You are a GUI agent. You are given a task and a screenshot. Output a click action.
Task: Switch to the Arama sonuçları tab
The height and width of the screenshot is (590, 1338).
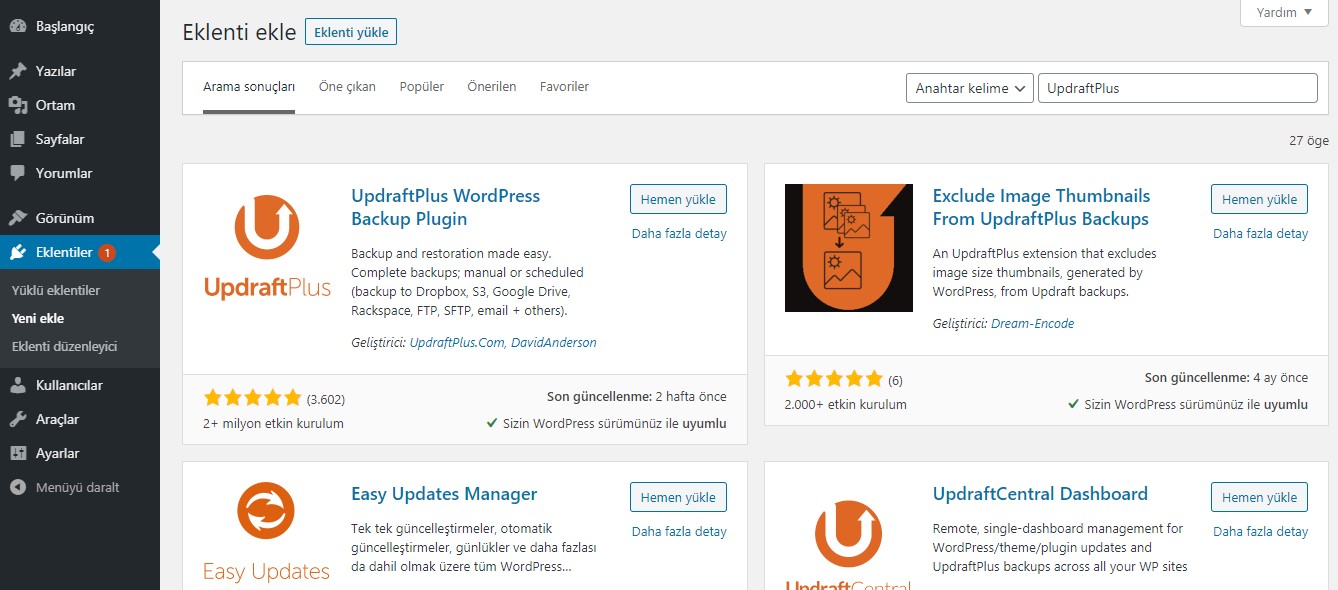pyautogui.click(x=249, y=87)
